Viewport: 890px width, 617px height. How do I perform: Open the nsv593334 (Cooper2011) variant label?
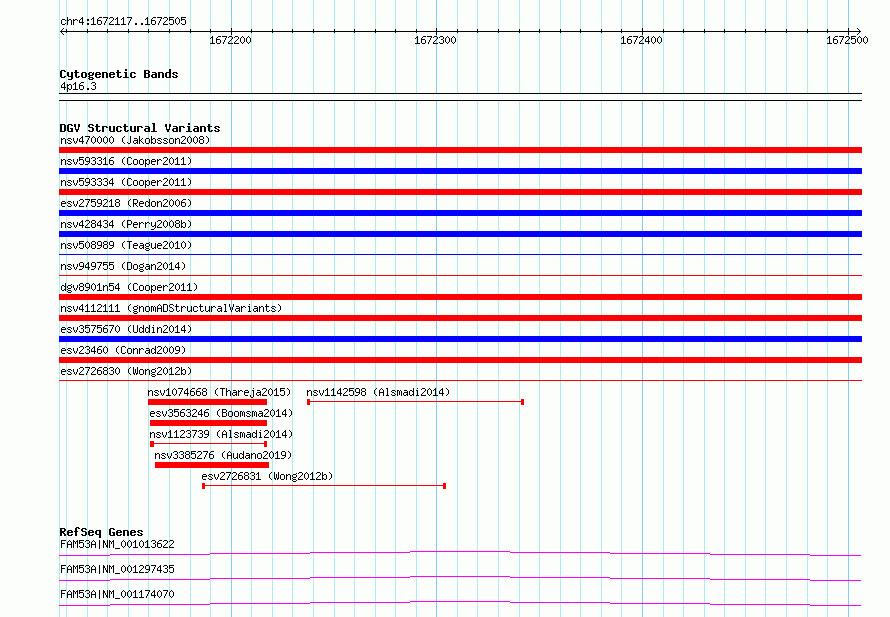tap(126, 182)
